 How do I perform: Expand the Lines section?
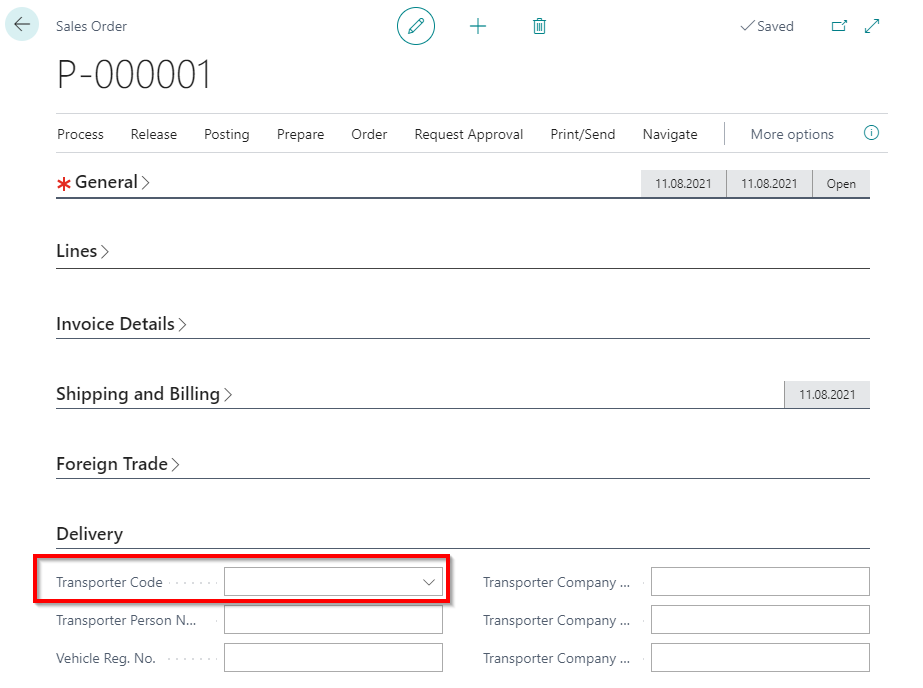tap(82, 251)
